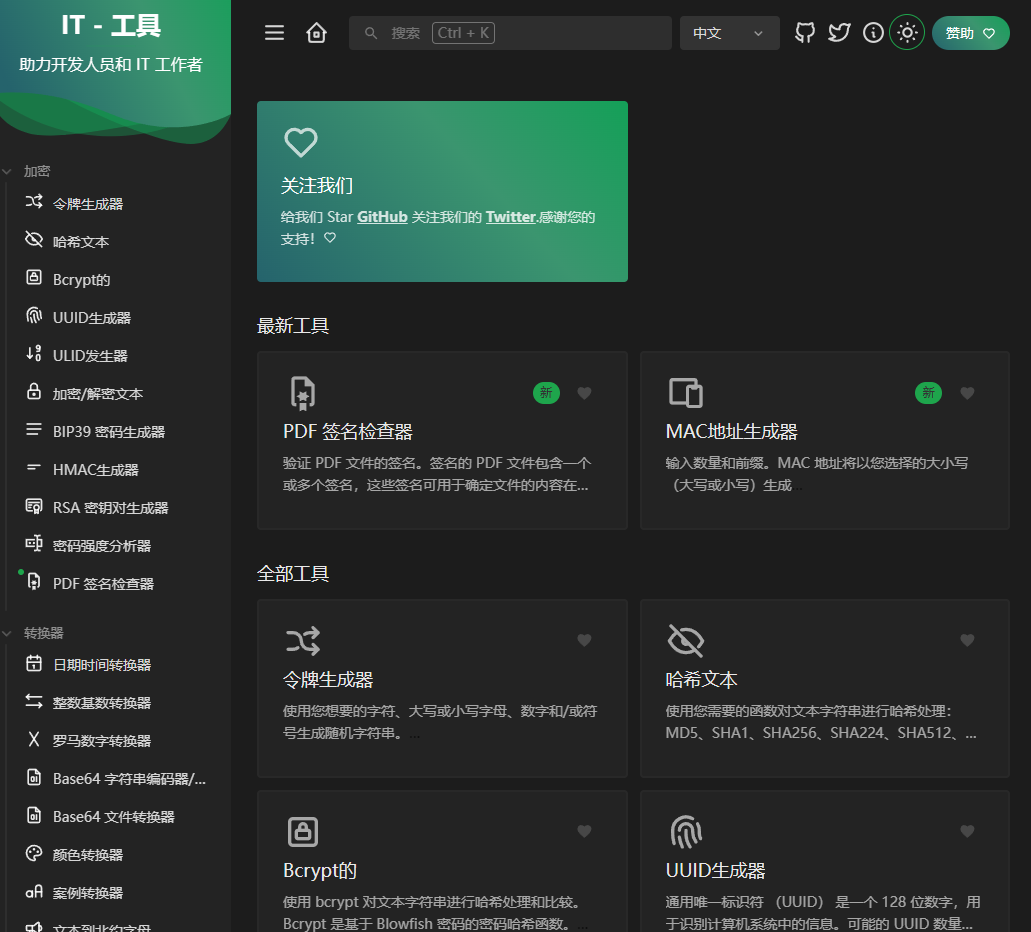The width and height of the screenshot is (1031, 932).
Task: Open the GitHub icon in header
Action: 805,33
